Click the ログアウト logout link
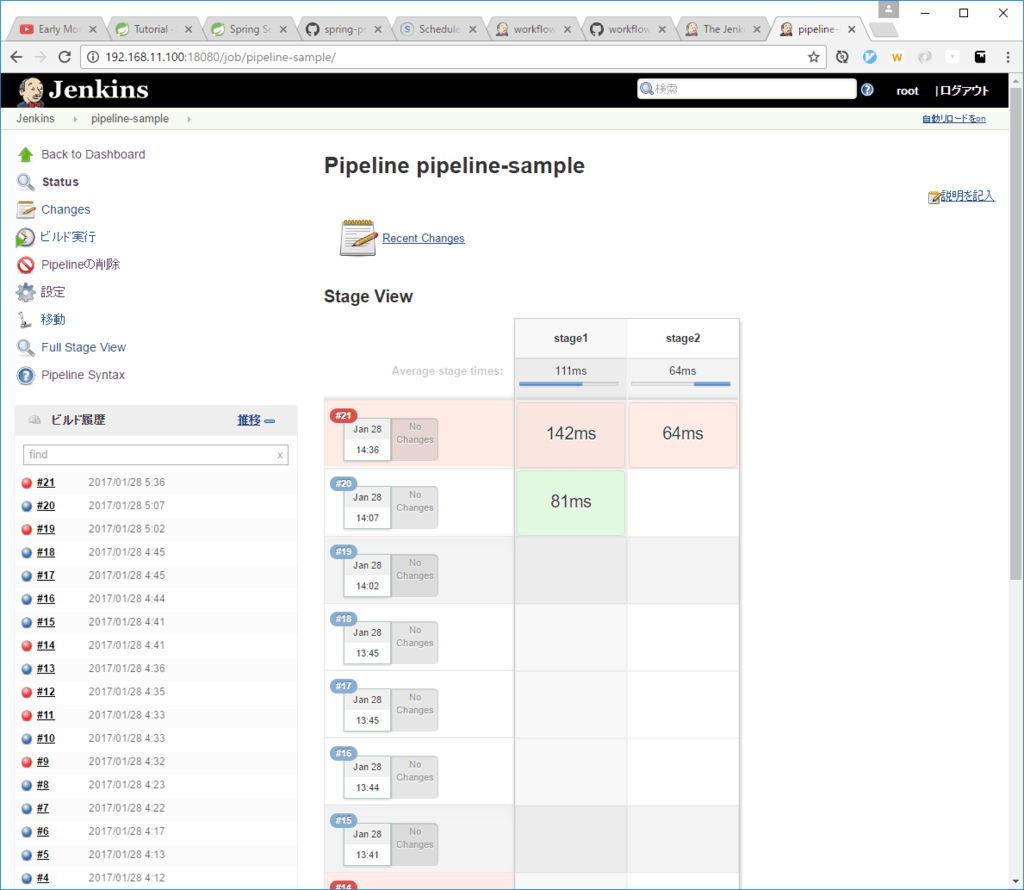 tap(964, 90)
